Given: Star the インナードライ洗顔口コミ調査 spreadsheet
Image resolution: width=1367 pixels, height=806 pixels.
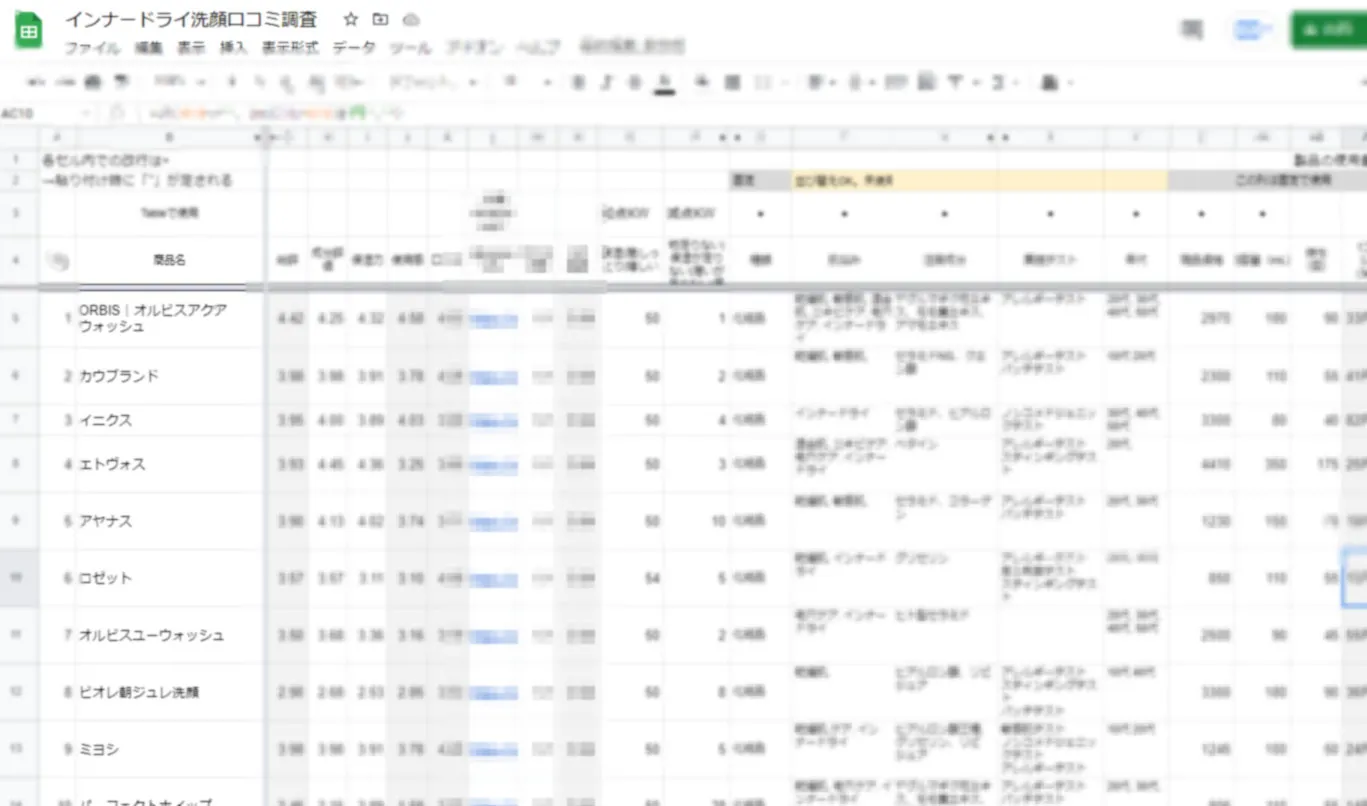Looking at the screenshot, I should click(350, 19).
